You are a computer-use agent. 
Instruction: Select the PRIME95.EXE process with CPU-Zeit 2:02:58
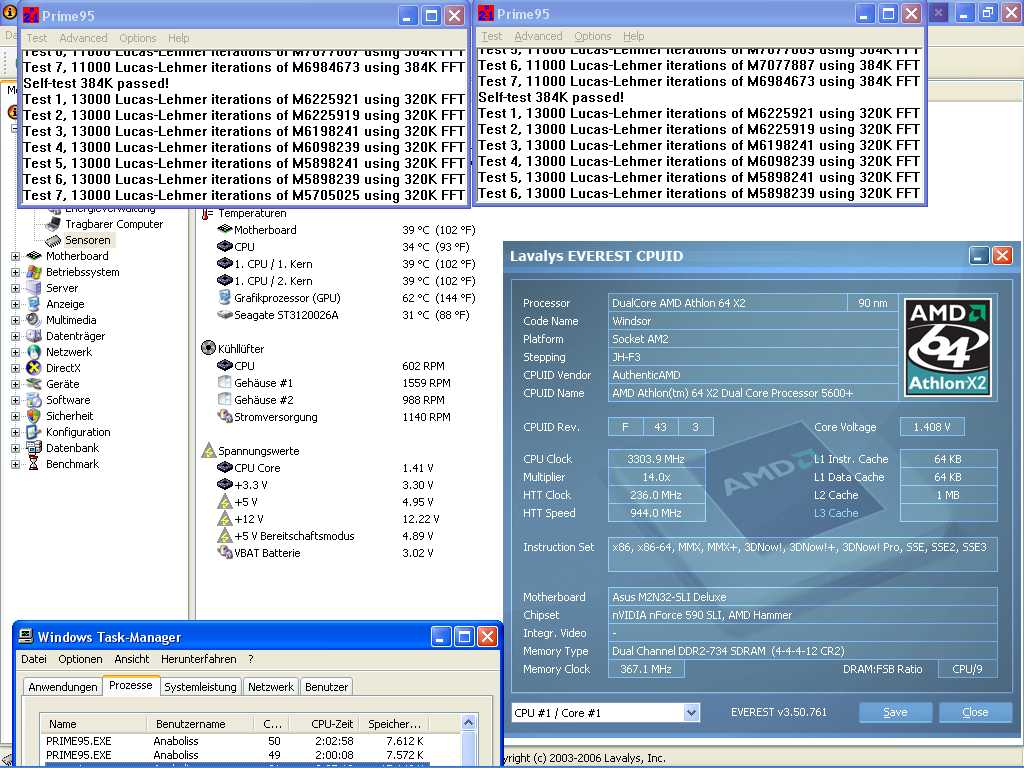coord(235,741)
